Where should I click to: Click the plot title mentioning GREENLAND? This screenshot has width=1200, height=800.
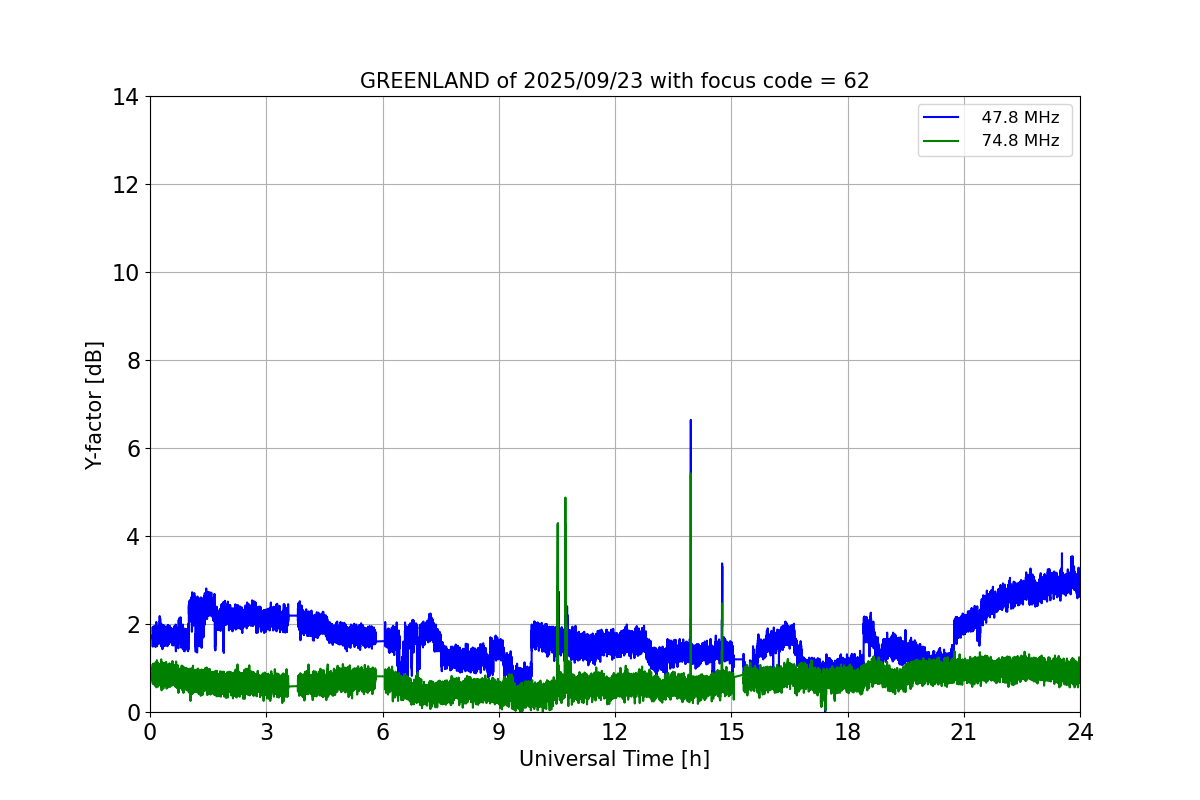click(614, 81)
